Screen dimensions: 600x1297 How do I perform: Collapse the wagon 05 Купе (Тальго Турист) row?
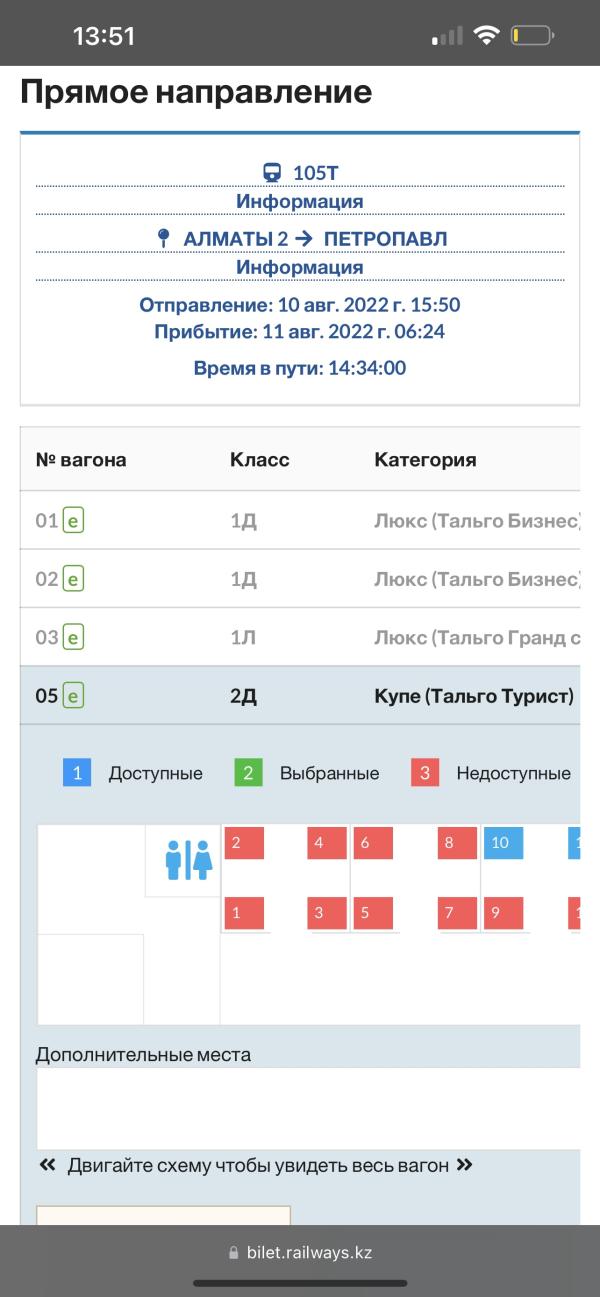(x=300, y=695)
